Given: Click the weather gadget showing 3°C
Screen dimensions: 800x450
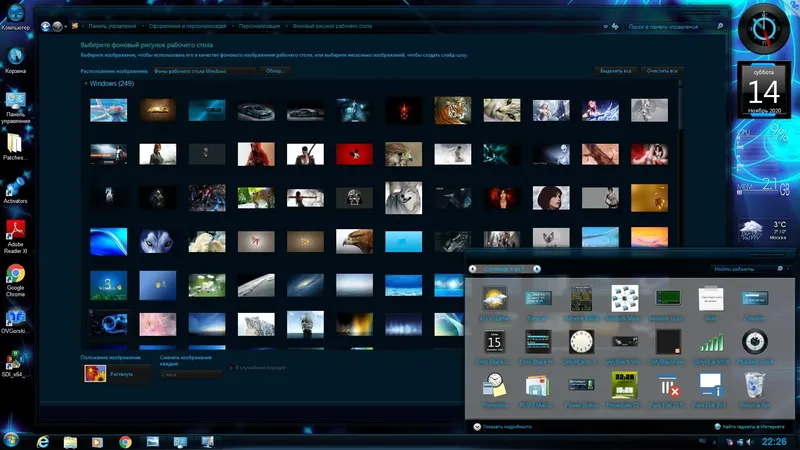Looking at the screenshot, I should coord(763,231).
